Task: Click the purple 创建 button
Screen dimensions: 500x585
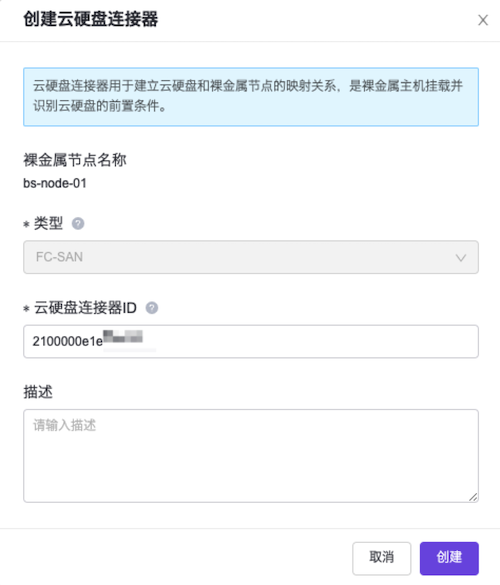Action: click(x=449, y=558)
